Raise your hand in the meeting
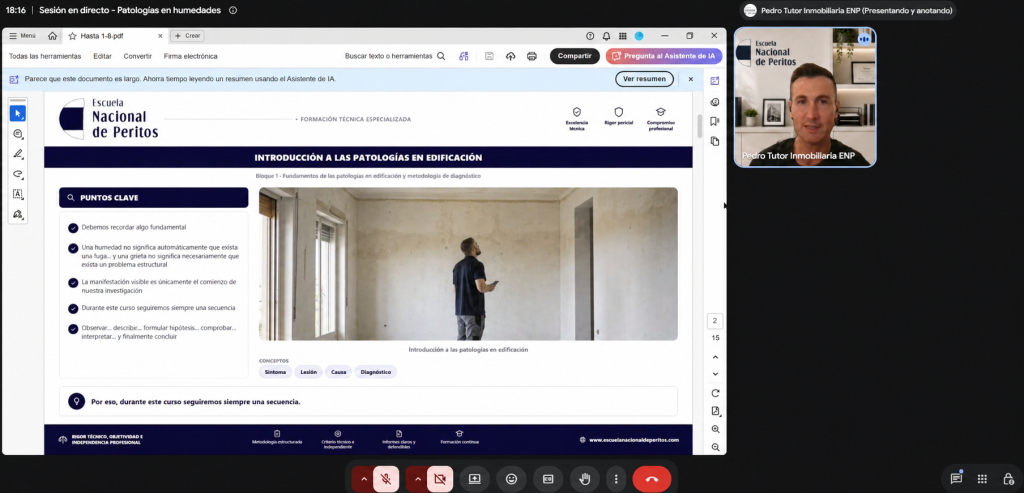 [584, 479]
